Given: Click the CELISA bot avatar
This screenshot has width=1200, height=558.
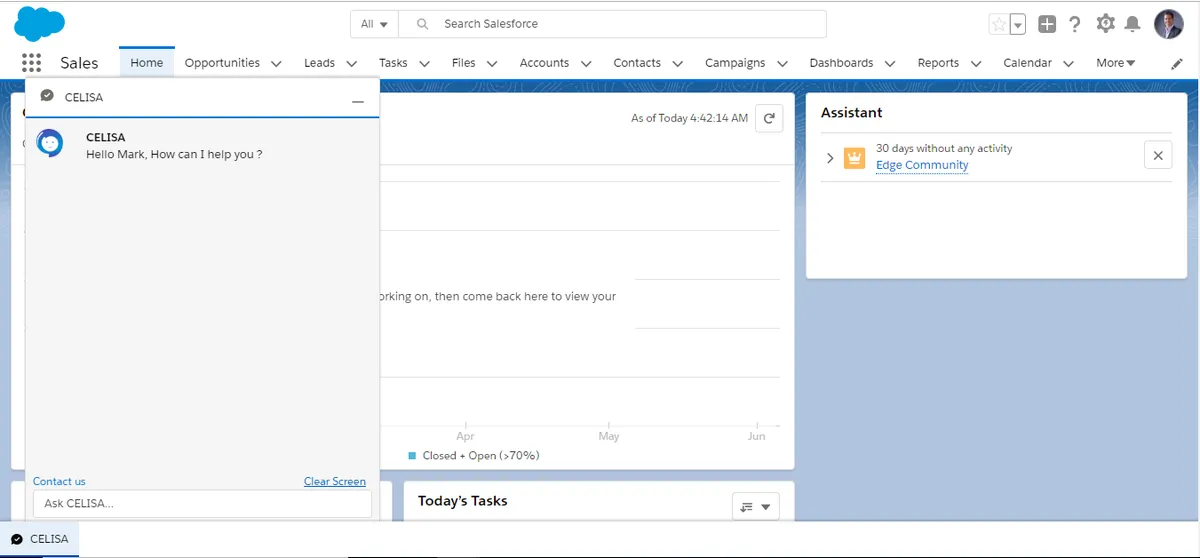Looking at the screenshot, I should 50,144.
